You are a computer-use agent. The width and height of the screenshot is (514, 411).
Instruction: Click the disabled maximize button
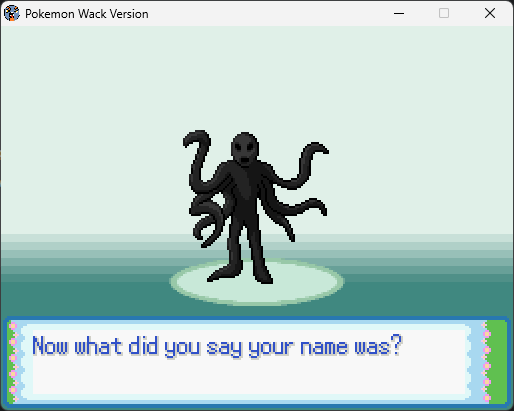pos(444,13)
